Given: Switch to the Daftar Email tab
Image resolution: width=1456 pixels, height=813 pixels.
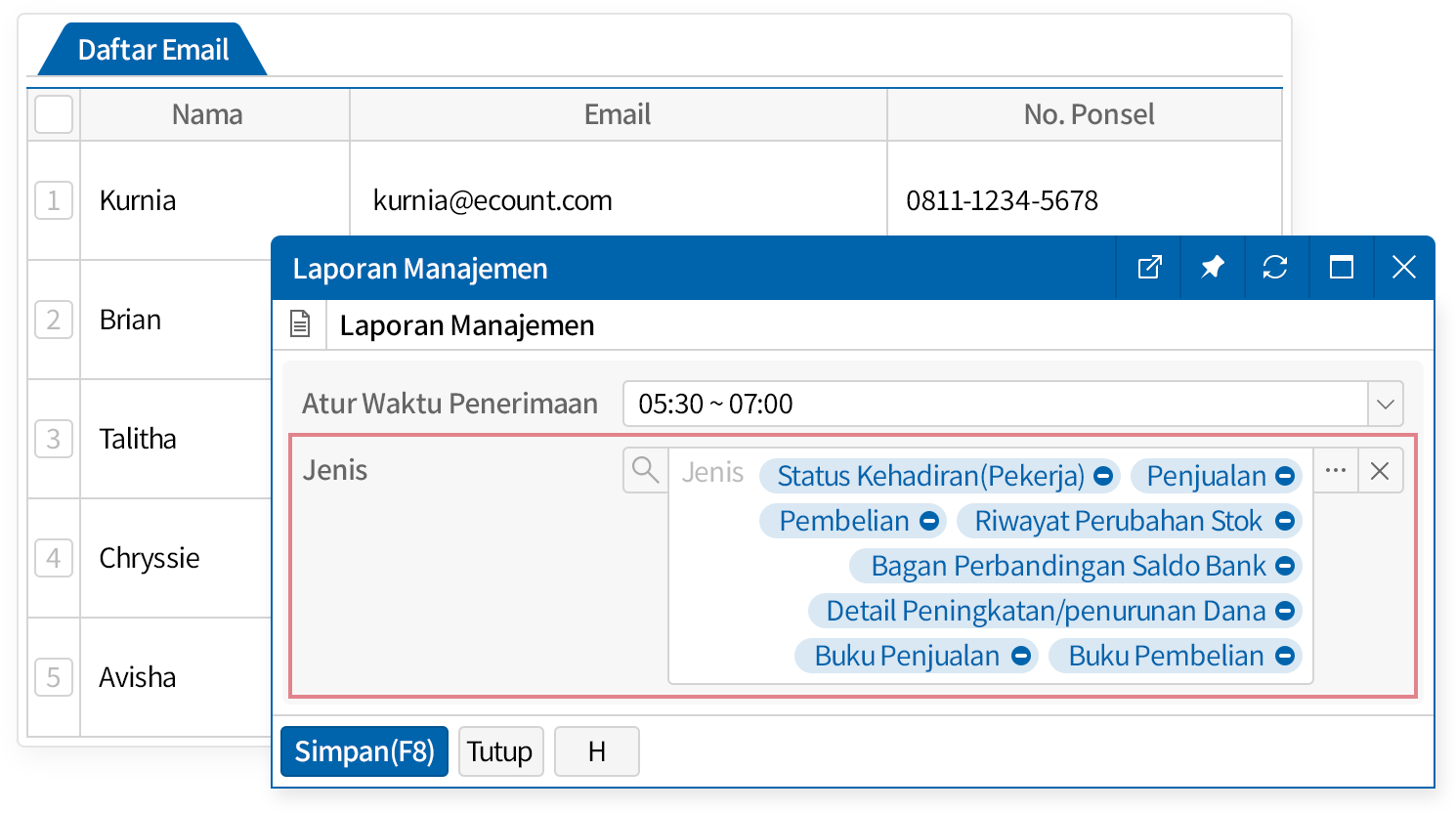Looking at the screenshot, I should pos(152,50).
